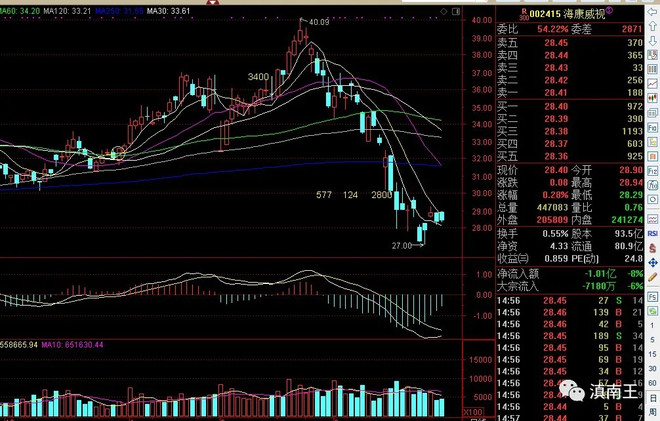Click the X100 volume scale label
The height and width of the screenshot is (421, 660).
coord(473,412)
